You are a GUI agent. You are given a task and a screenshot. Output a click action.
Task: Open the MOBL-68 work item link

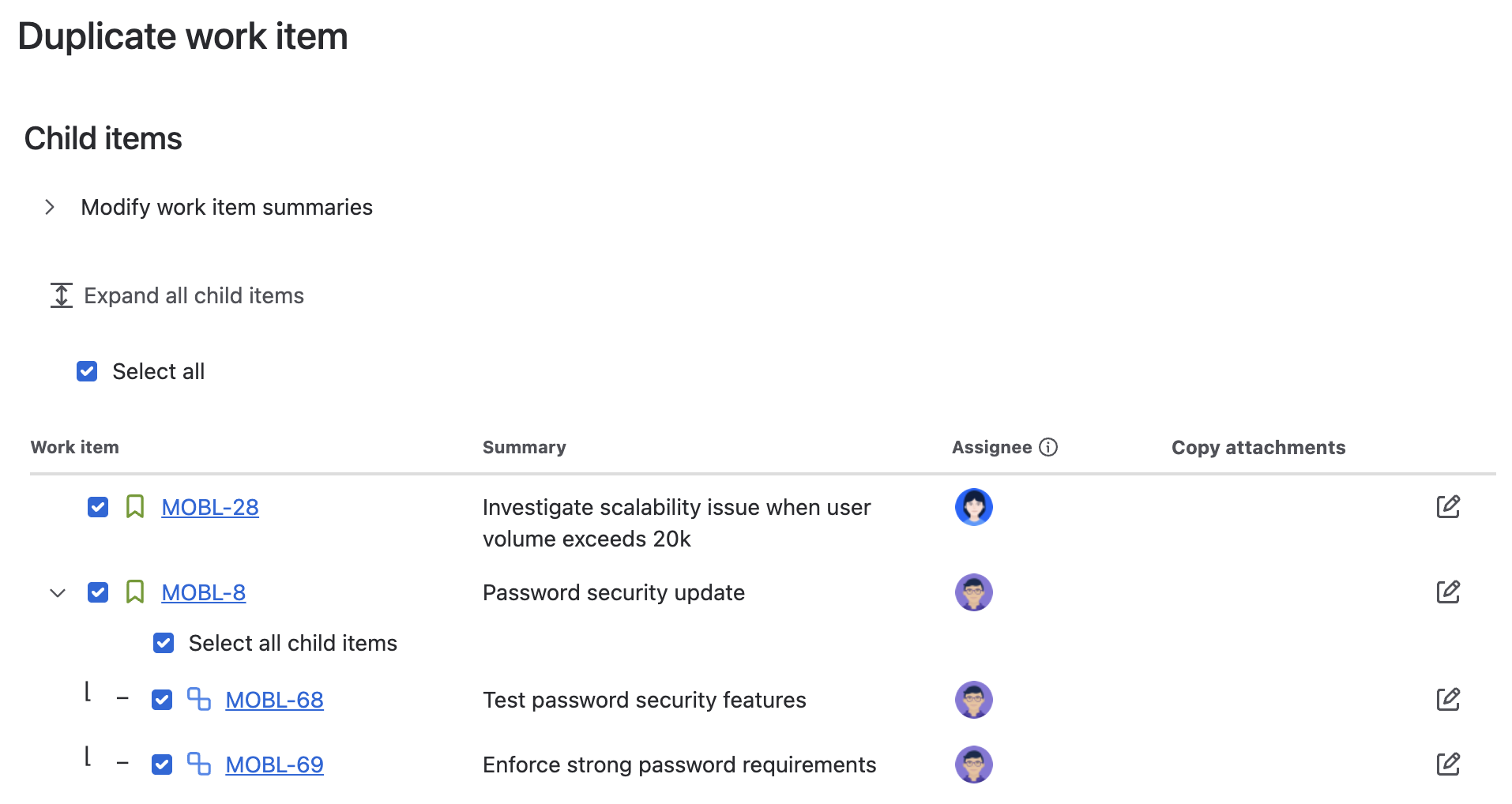[274, 700]
